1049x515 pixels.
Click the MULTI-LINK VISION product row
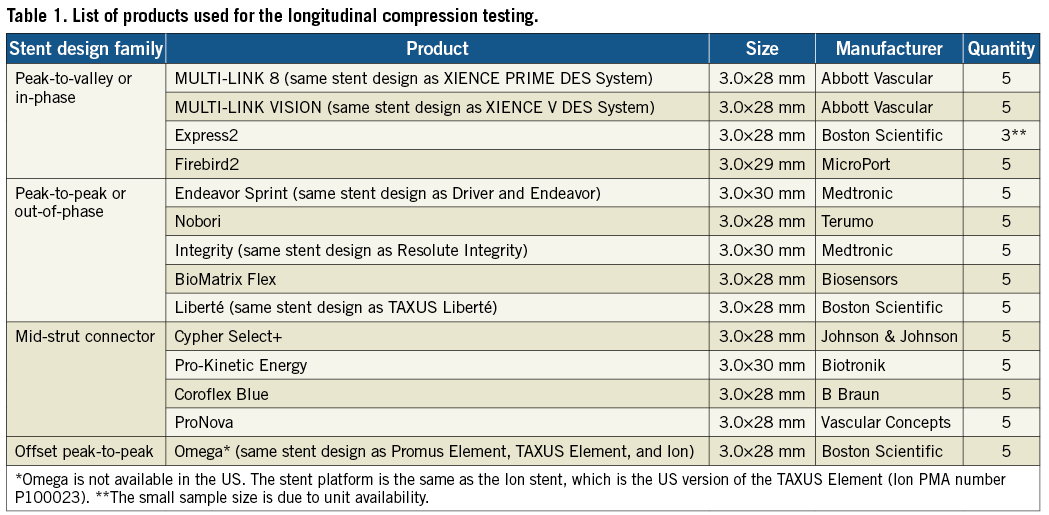pyautogui.click(x=414, y=107)
